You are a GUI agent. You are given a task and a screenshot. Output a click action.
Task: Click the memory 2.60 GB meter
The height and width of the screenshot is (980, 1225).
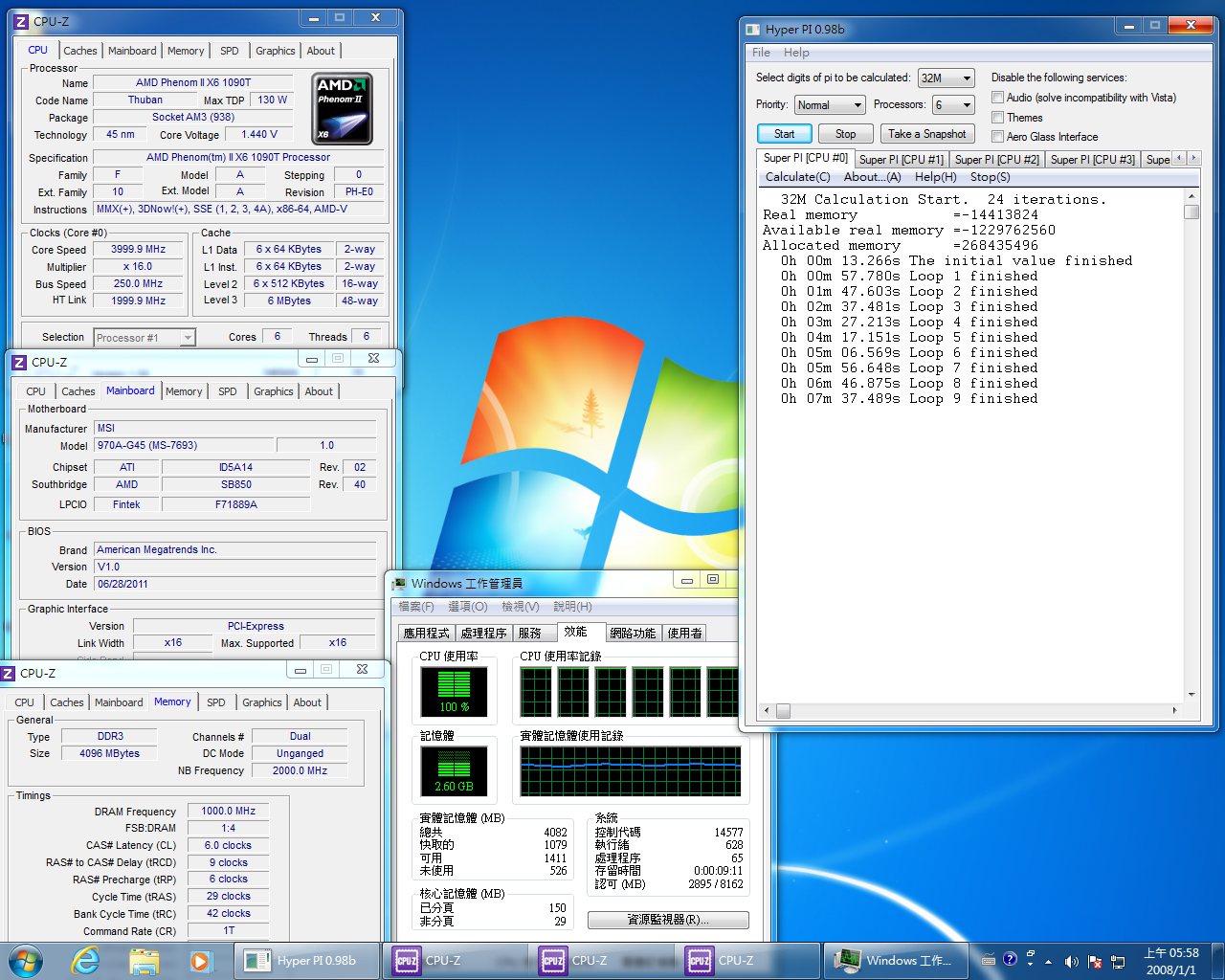(x=454, y=771)
